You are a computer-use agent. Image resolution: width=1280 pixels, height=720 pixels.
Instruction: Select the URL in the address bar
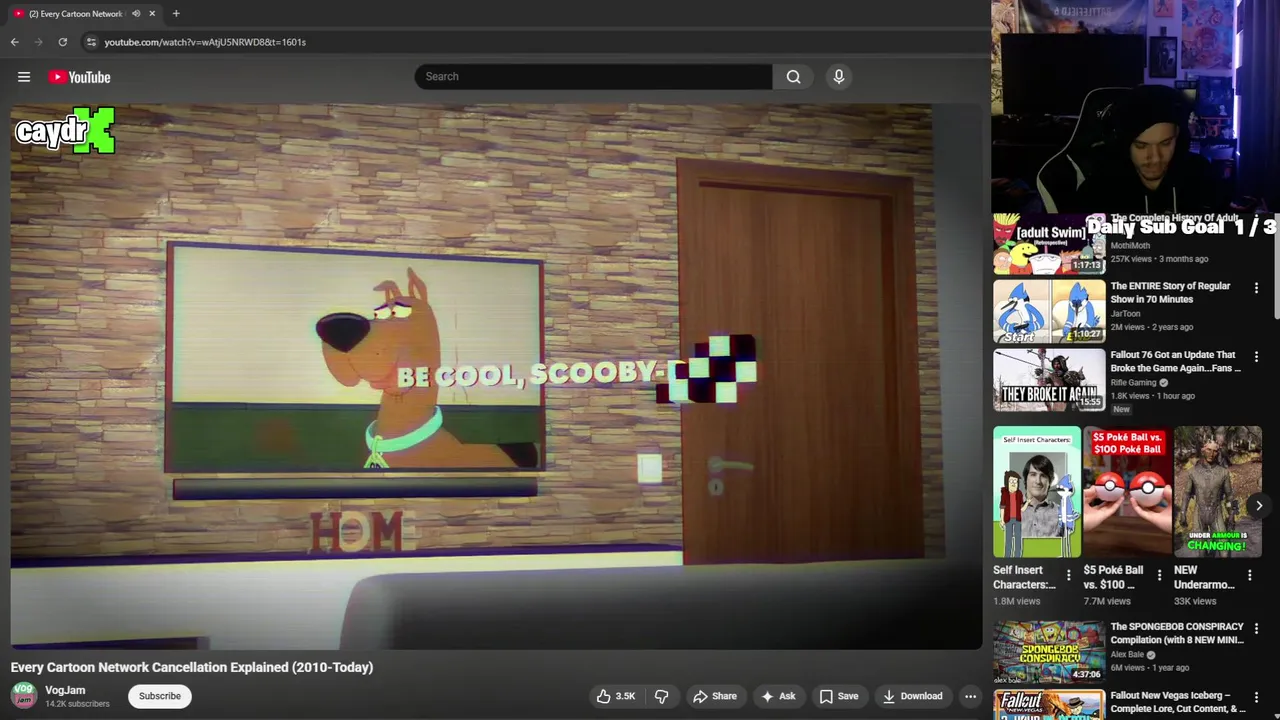click(205, 42)
